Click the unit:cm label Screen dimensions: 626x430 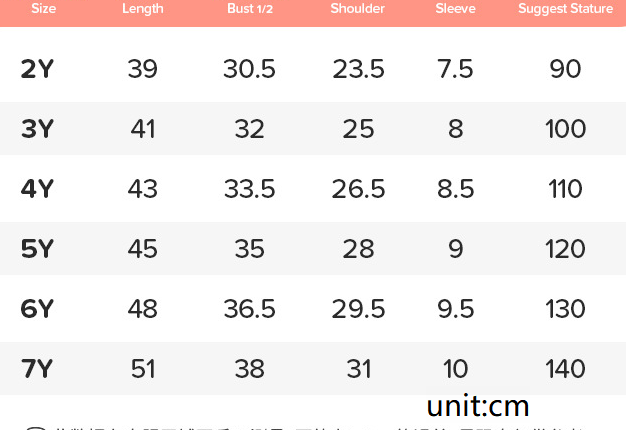tap(478, 406)
